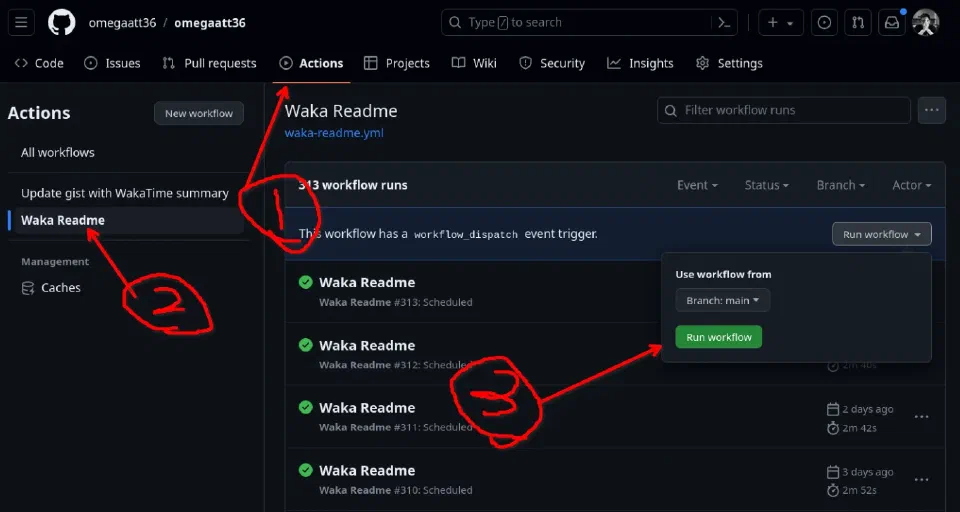Switch to the Issues tab
The image size is (960, 512).
[112, 63]
